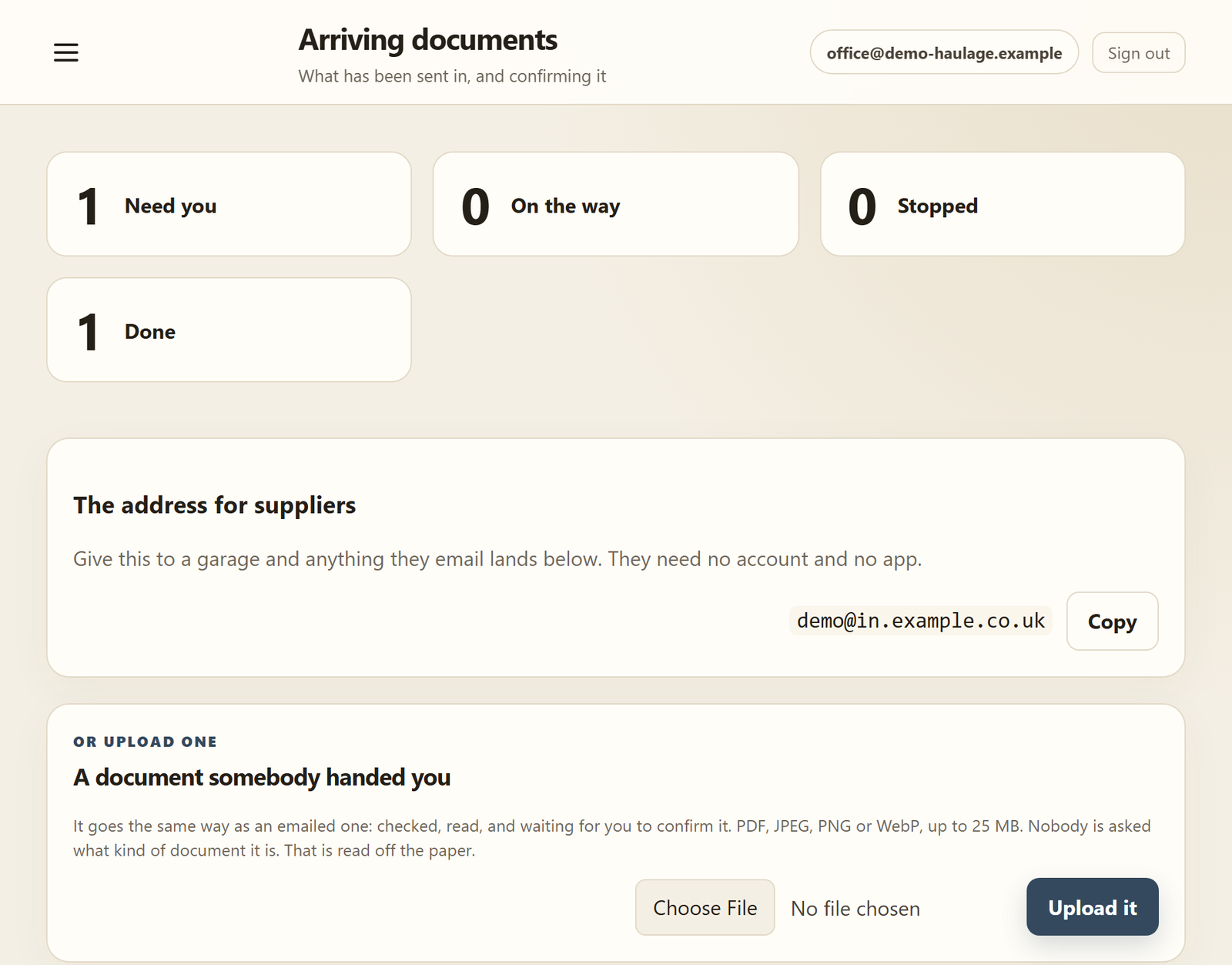Viewport: 1232px width, 965px height.
Task: Sign out of the account
Action: pos(1138,52)
